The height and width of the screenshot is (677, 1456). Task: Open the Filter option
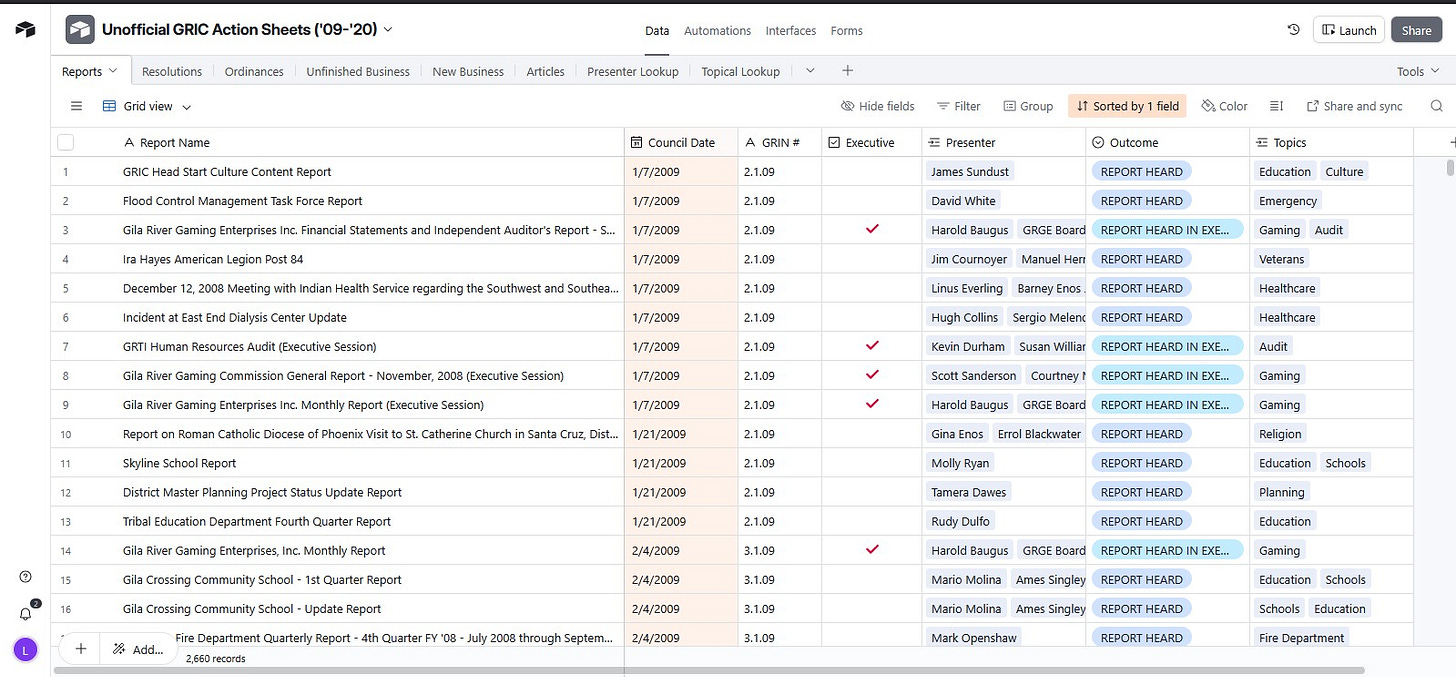tap(958, 106)
